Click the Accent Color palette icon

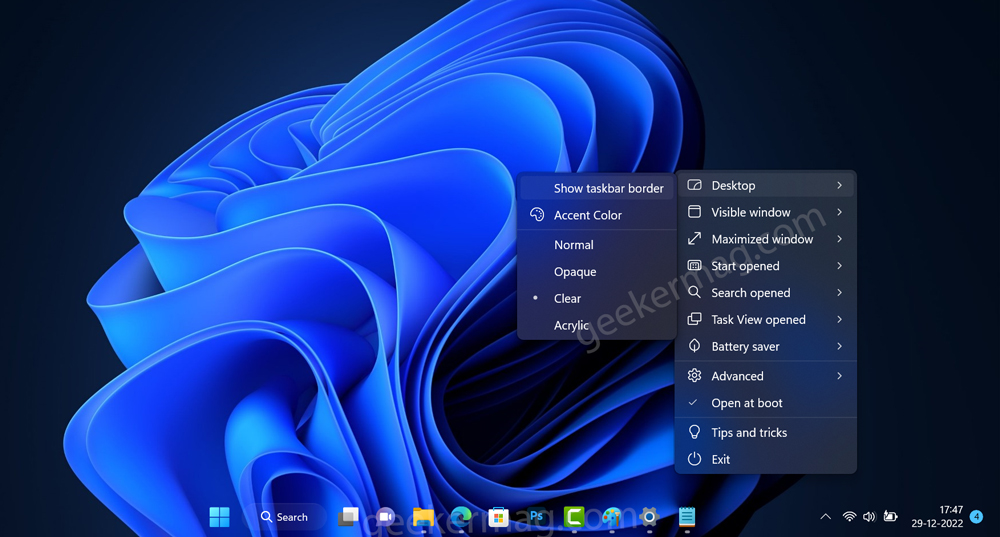(537, 214)
